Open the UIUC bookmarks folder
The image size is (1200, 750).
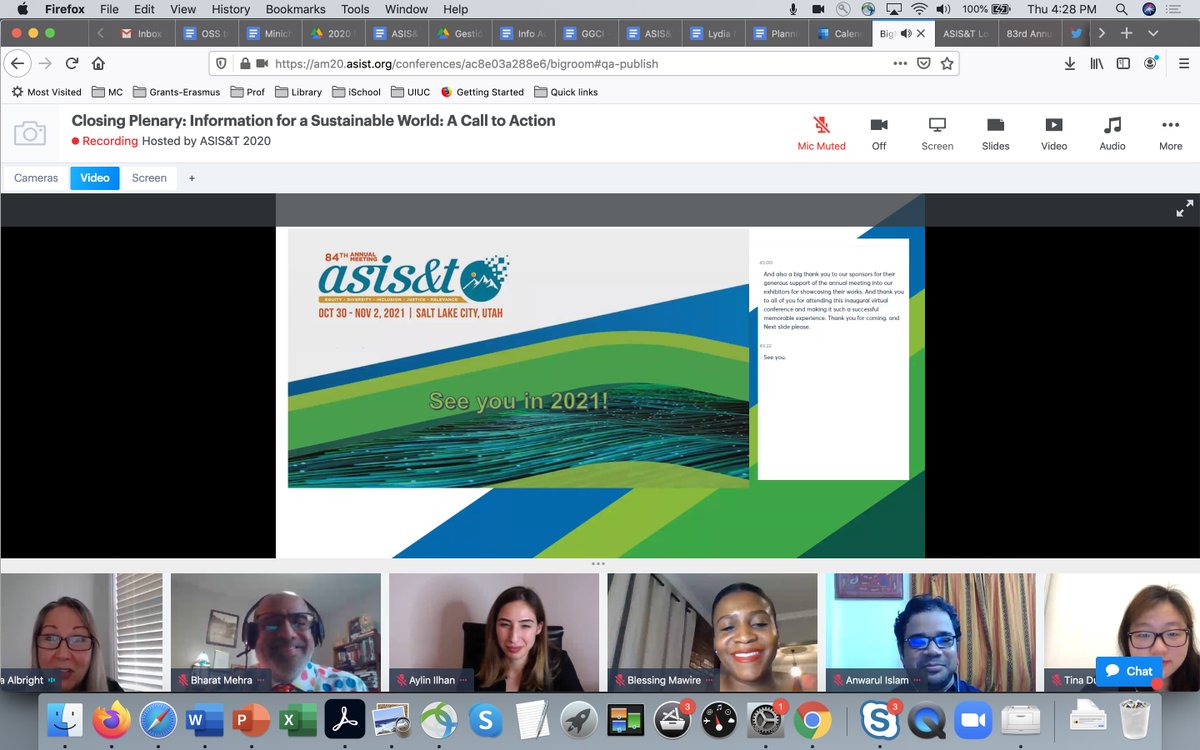pos(410,92)
